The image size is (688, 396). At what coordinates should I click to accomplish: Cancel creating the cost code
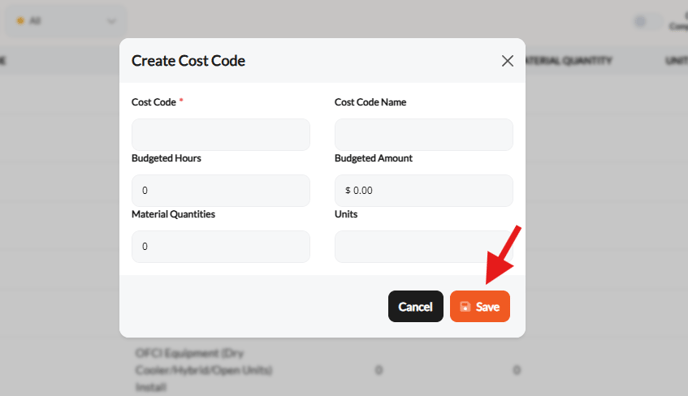pyautogui.click(x=416, y=306)
